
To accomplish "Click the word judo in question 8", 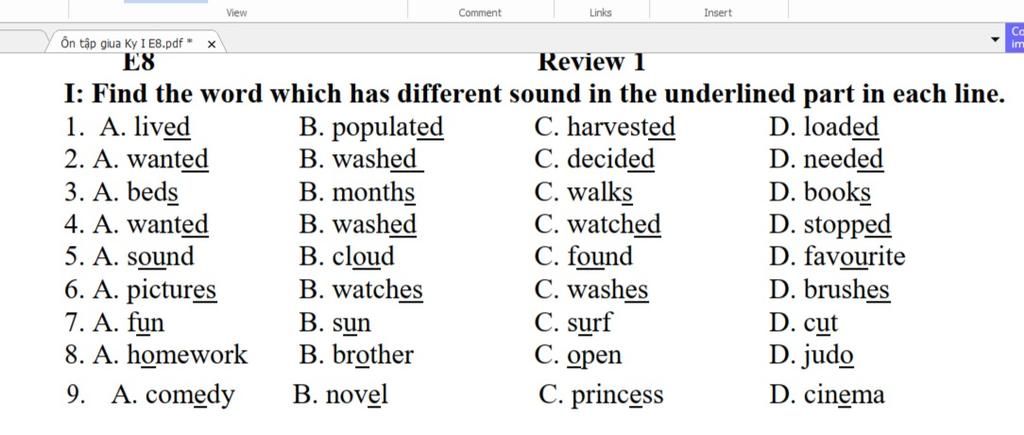I will pos(829,355).
